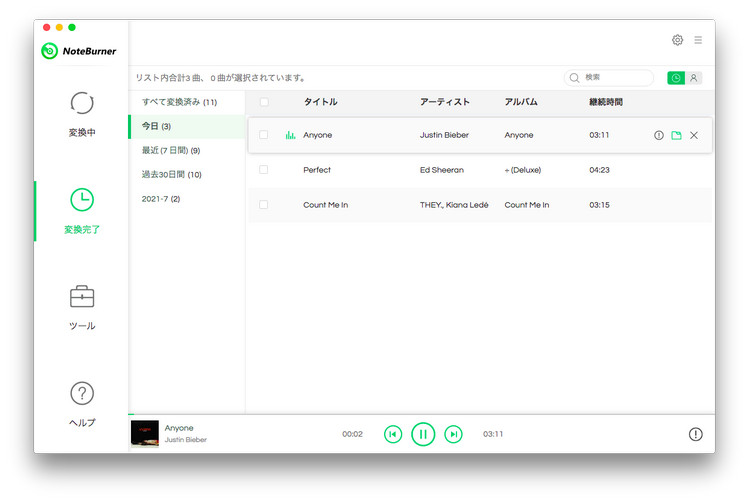Sort by the Album (アルバム) column header
Viewport: 749px width, 502px height.
[x=521, y=102]
